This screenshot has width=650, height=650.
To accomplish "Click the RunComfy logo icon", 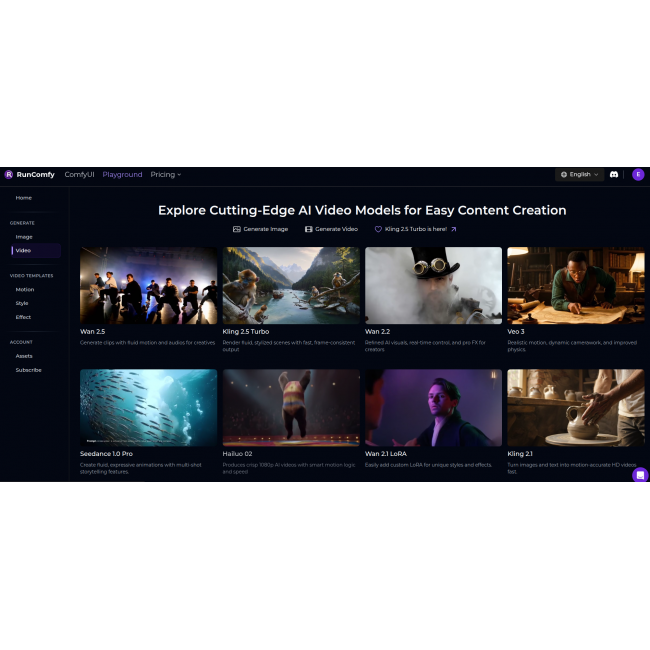I will 8,174.
